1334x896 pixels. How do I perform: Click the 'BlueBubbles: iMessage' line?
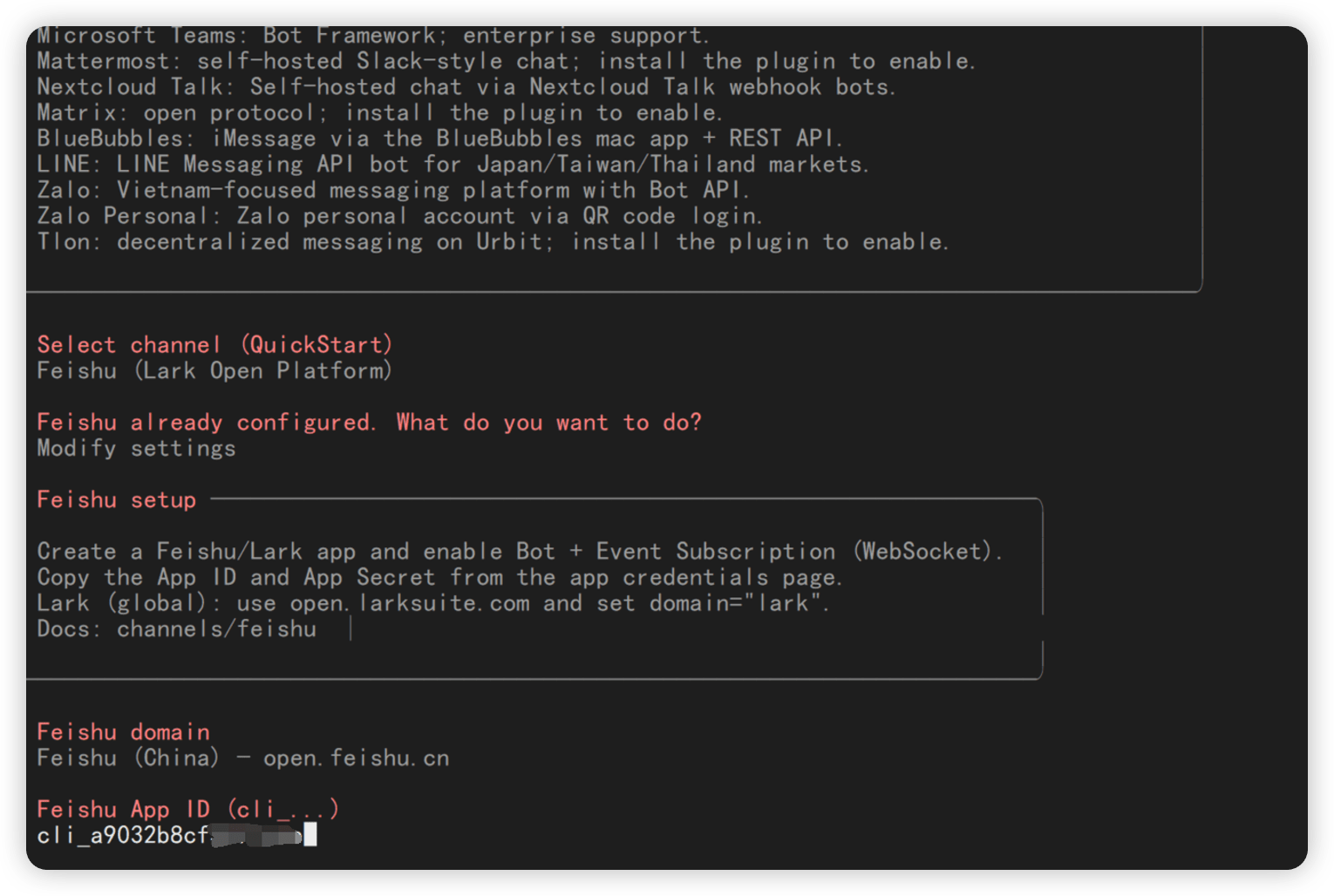pos(439,139)
